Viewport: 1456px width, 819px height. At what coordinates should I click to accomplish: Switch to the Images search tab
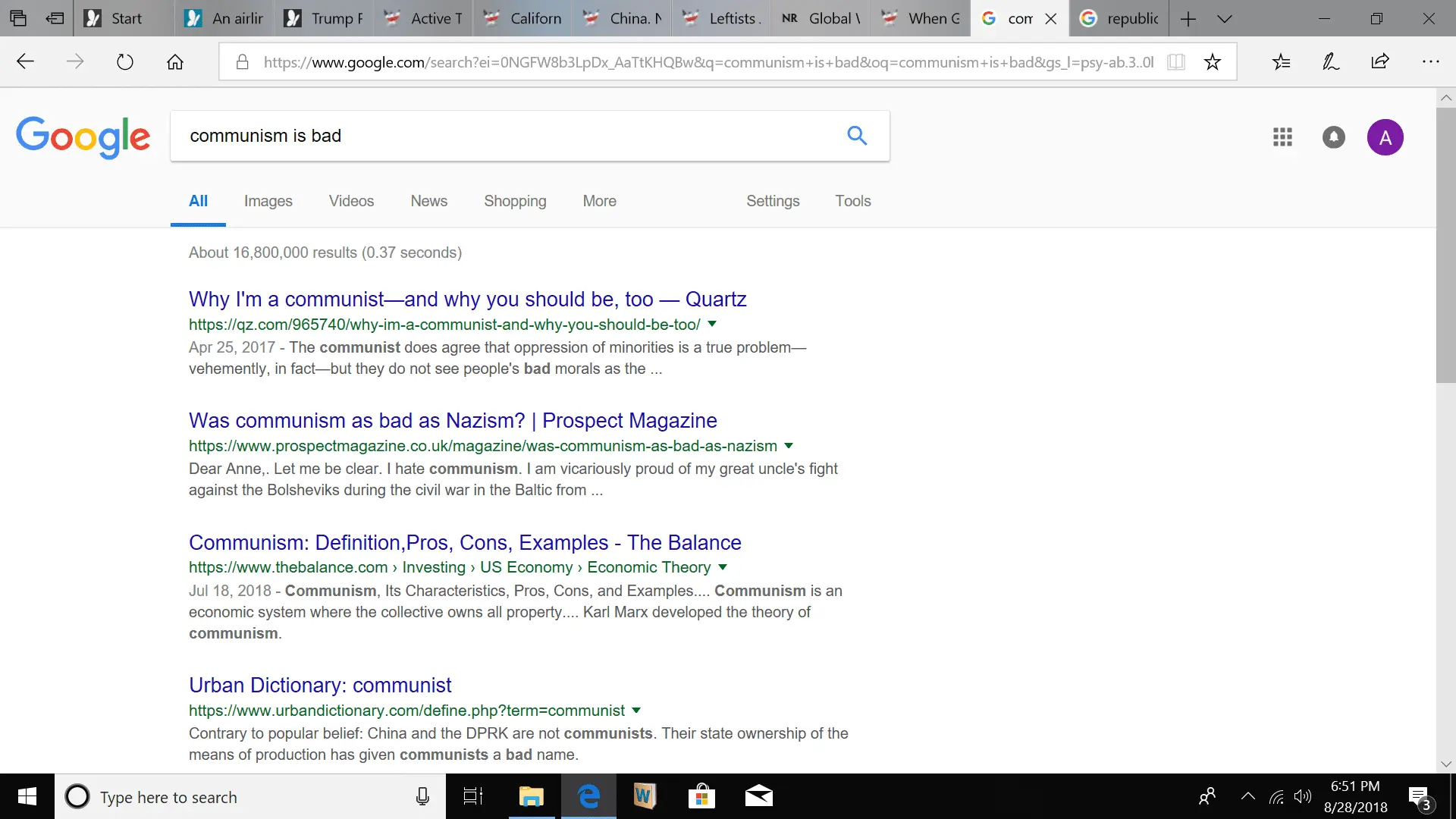268,201
